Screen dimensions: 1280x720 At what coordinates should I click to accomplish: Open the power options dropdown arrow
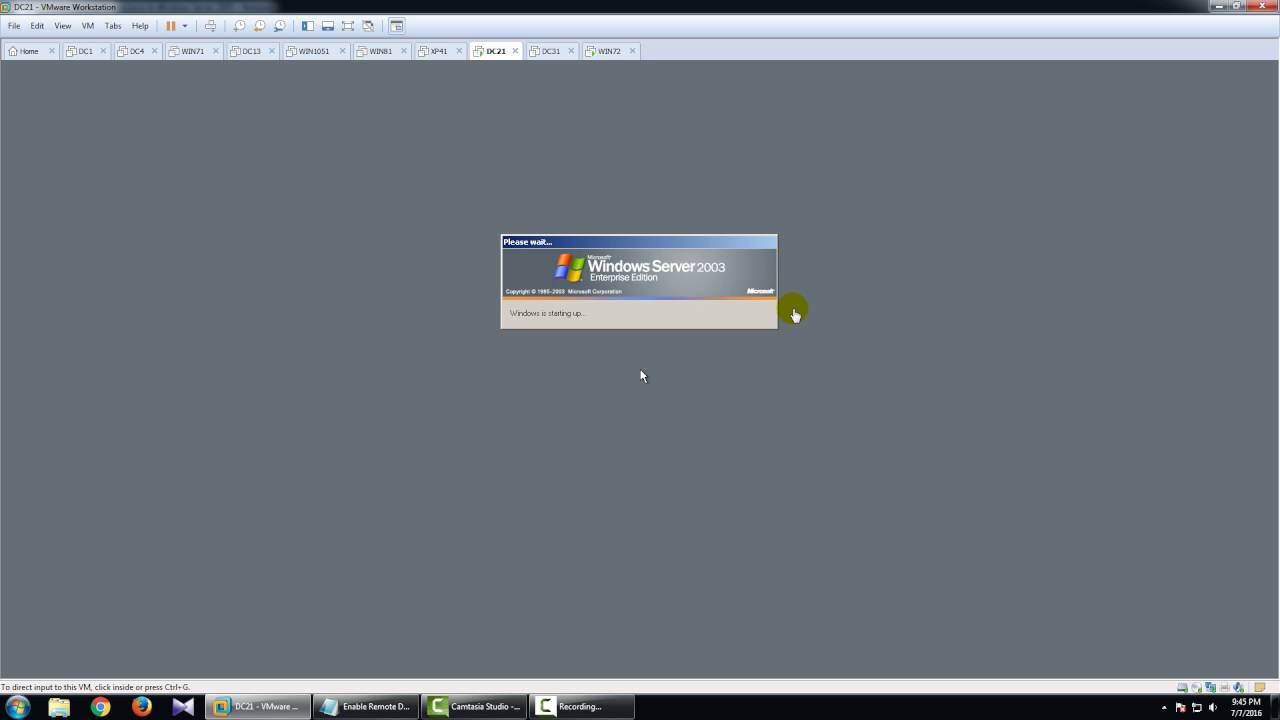[x=184, y=26]
